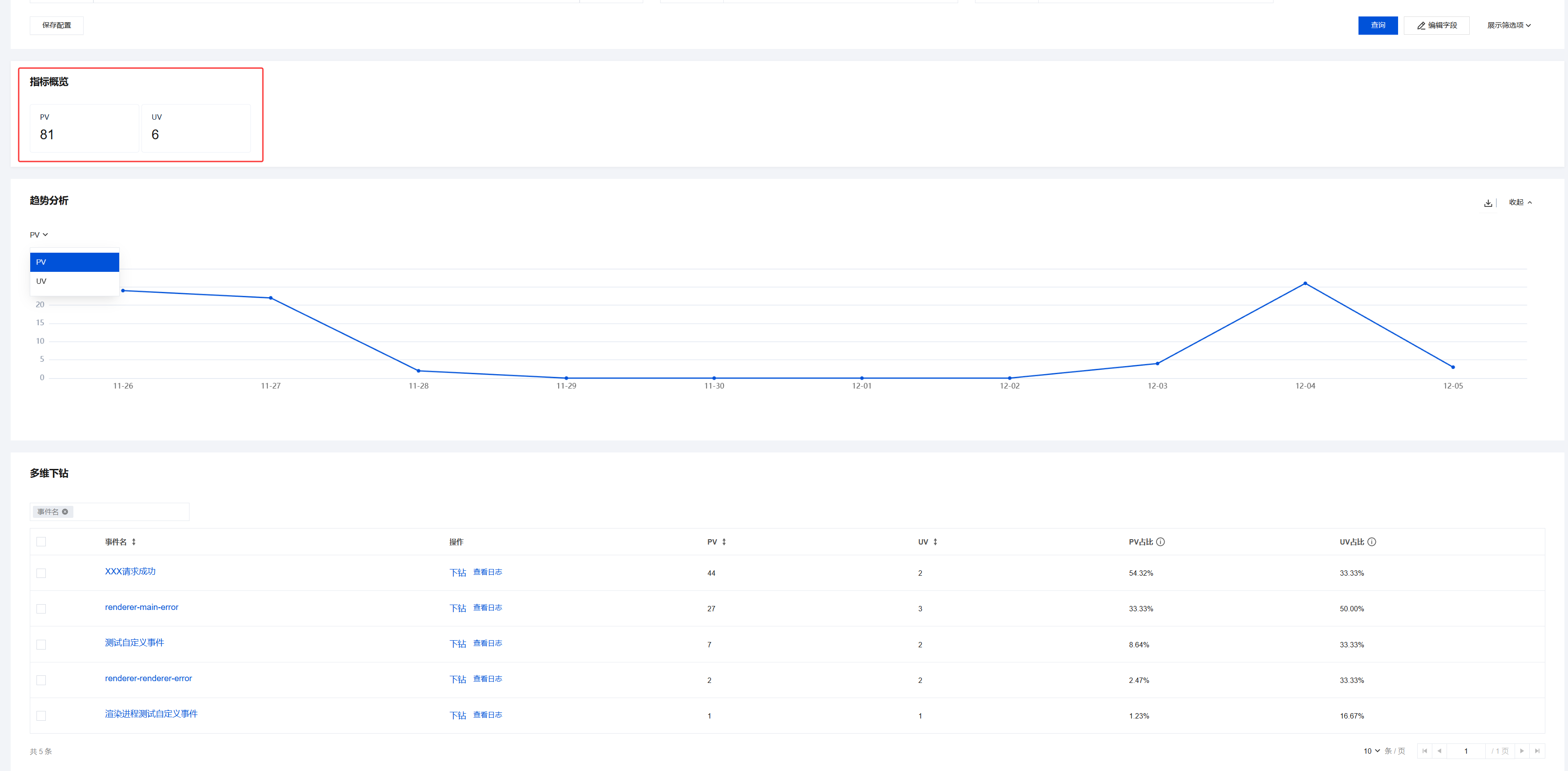Viewport: 1568px width, 771px height.
Task: Open the 展示筛选项 dropdown
Action: pyautogui.click(x=1508, y=25)
